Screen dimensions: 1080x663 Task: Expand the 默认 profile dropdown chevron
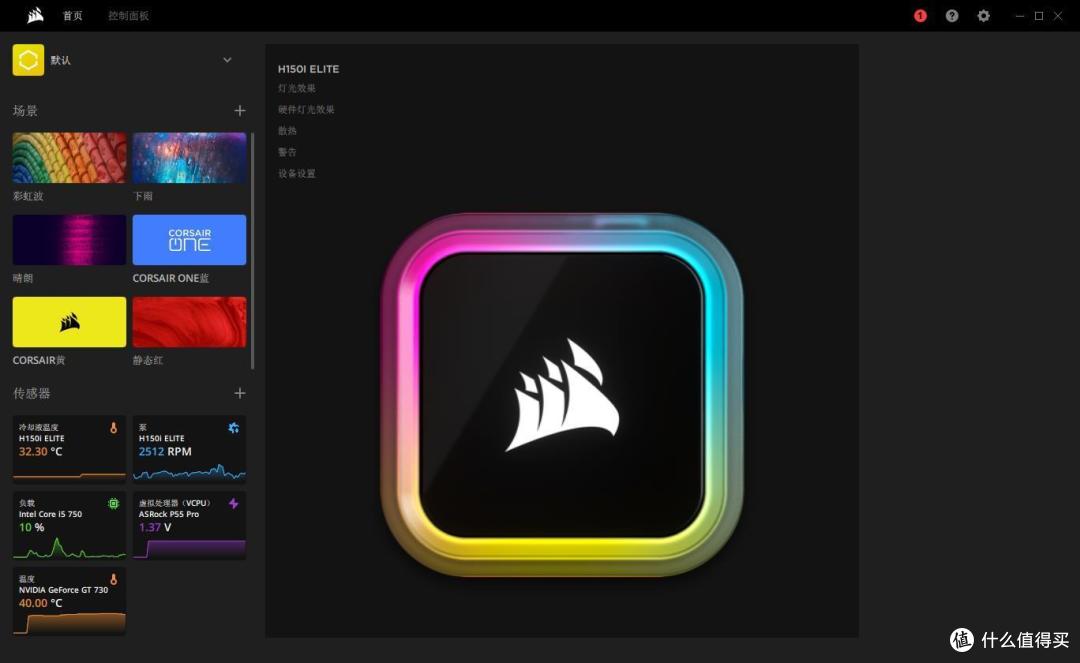[227, 60]
